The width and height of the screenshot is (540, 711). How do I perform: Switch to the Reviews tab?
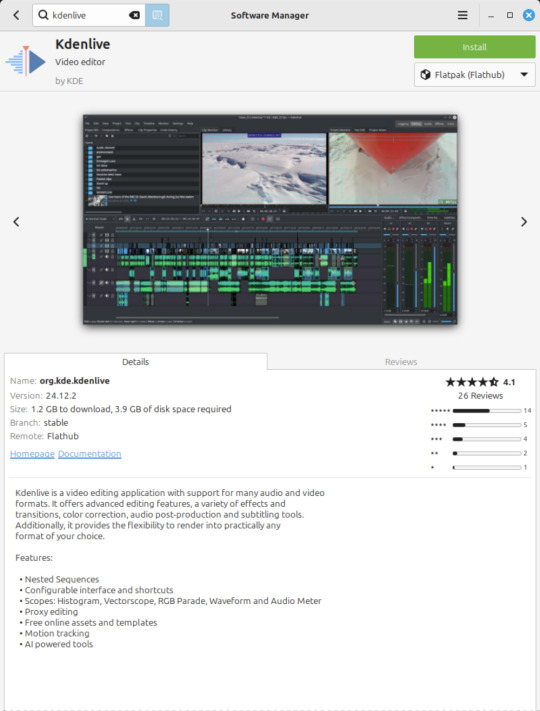pyautogui.click(x=401, y=362)
